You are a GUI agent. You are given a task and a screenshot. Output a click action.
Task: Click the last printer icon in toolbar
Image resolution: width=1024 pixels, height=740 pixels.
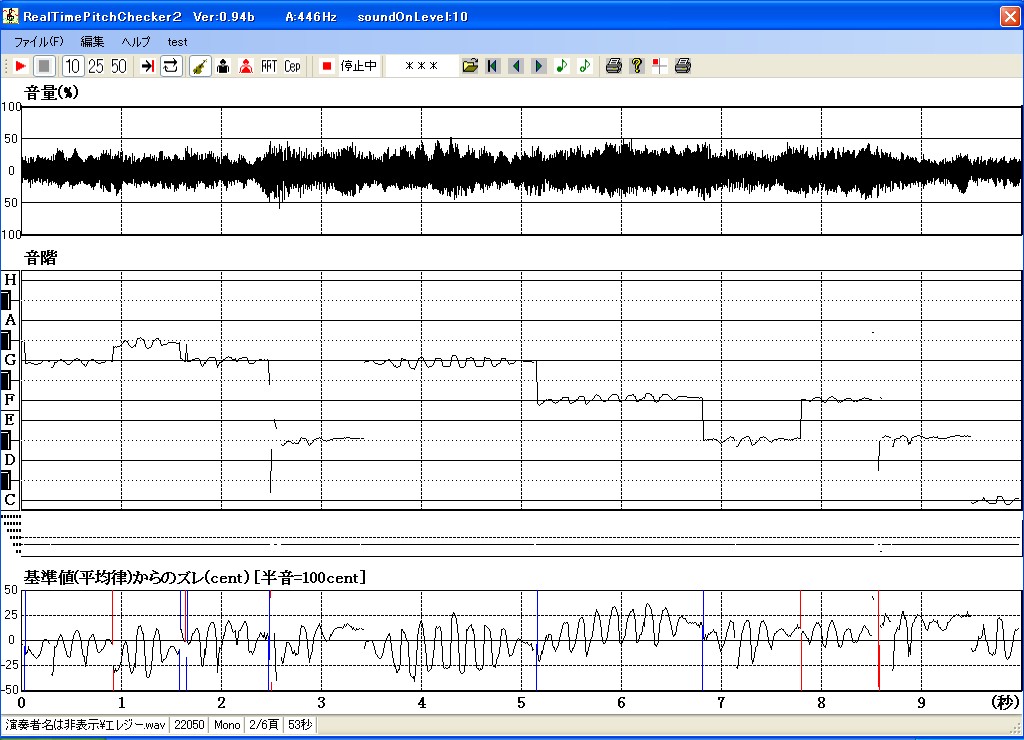[682, 66]
